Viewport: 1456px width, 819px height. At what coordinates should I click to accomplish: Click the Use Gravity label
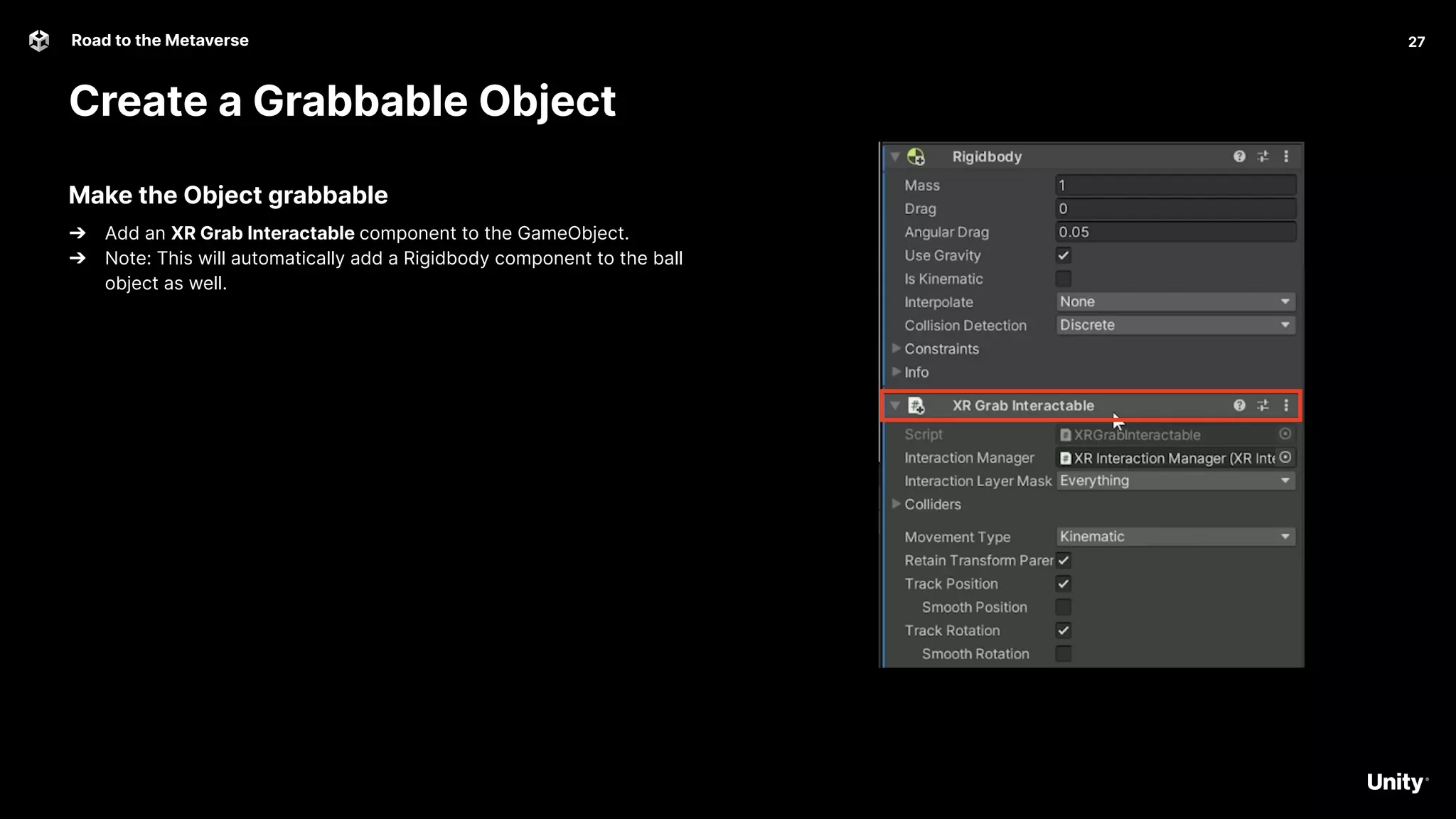coord(942,255)
